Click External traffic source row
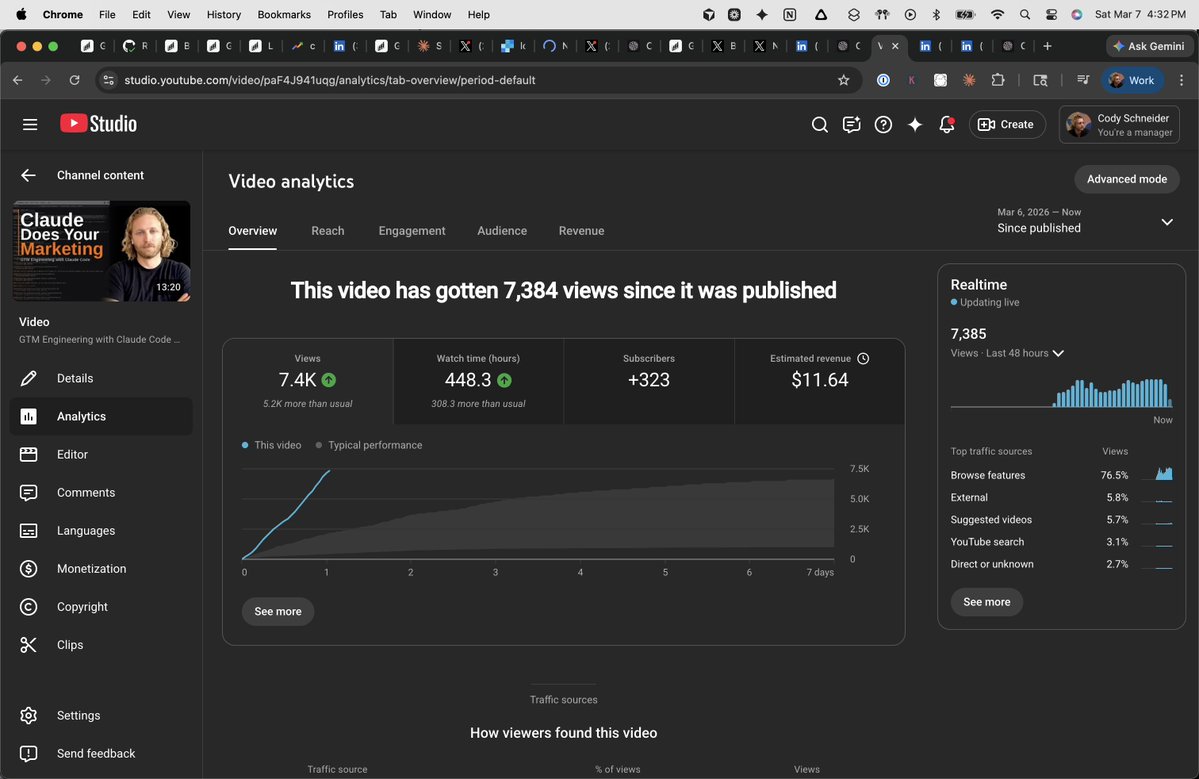This screenshot has width=1199, height=779. point(1061,497)
